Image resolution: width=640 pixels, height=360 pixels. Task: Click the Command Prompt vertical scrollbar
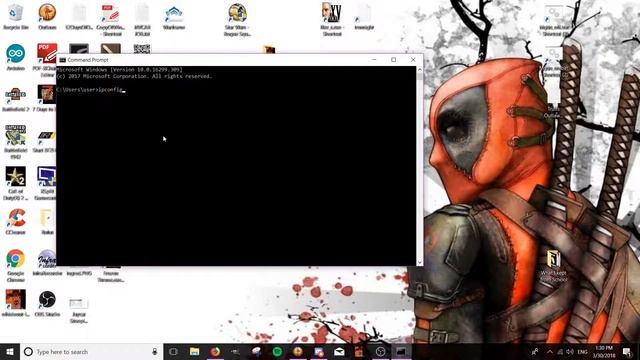[420, 166]
